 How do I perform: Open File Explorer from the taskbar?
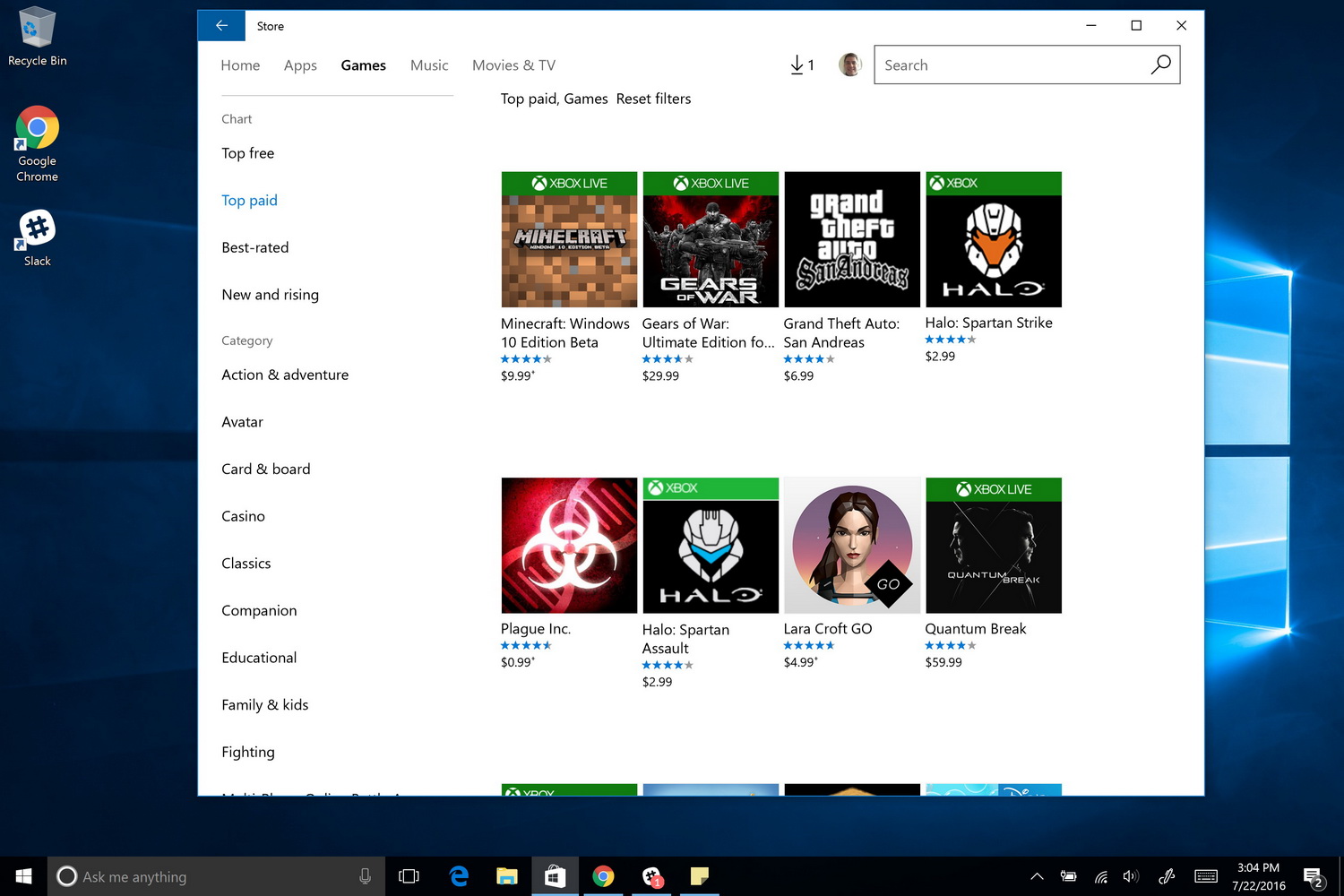[x=507, y=876]
